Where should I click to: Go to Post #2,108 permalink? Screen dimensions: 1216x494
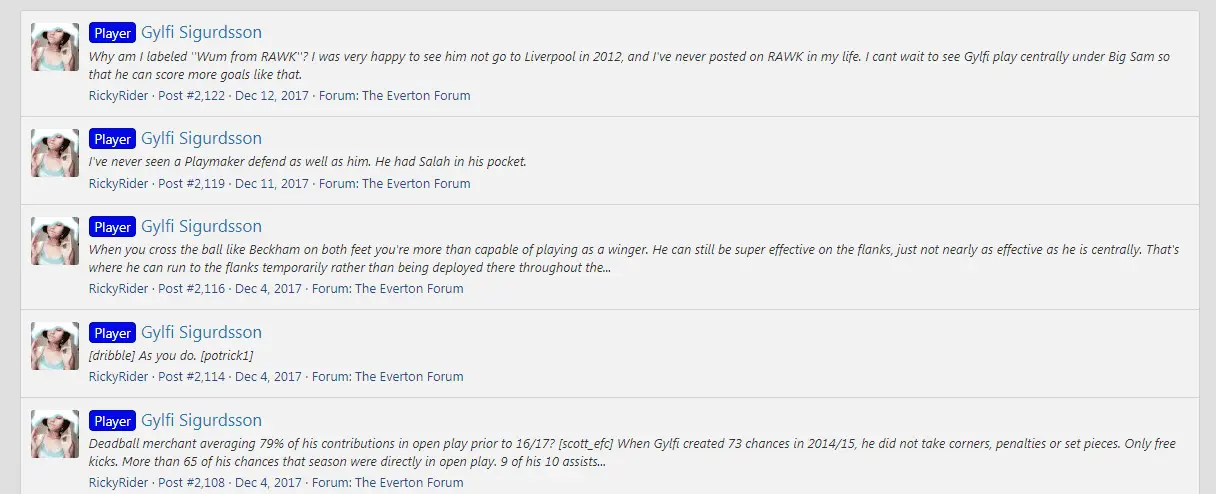(x=191, y=483)
